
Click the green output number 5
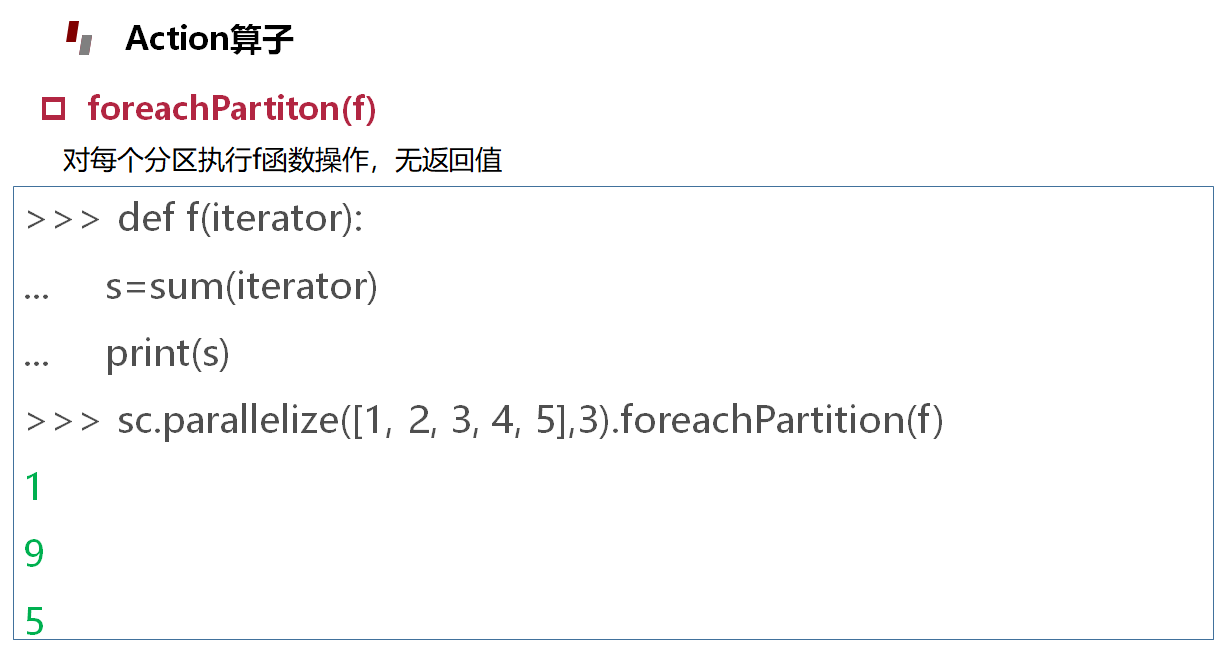click(x=34, y=621)
